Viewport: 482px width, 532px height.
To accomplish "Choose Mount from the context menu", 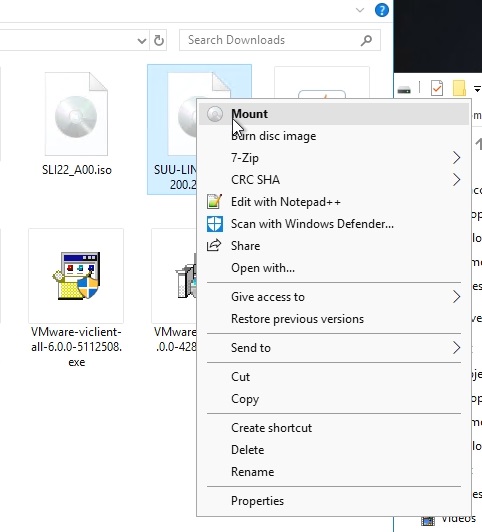I will [x=333, y=114].
